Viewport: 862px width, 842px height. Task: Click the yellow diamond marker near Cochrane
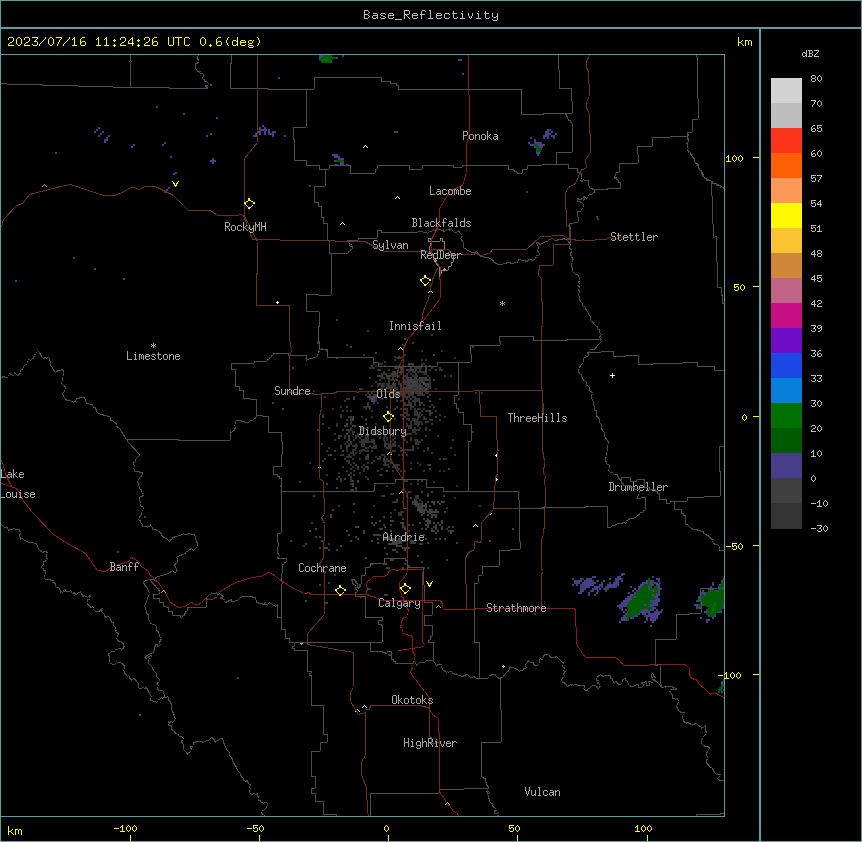pyautogui.click(x=340, y=590)
